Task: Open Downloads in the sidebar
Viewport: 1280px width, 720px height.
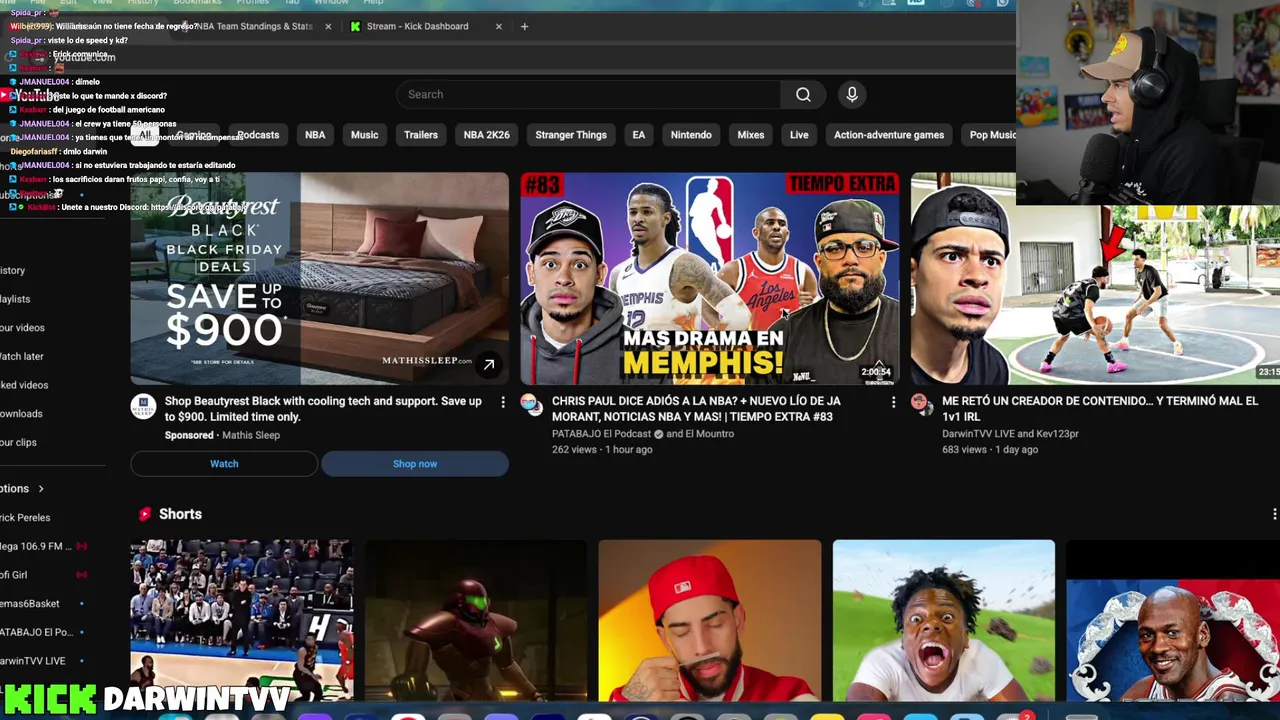Action: (x=22, y=414)
